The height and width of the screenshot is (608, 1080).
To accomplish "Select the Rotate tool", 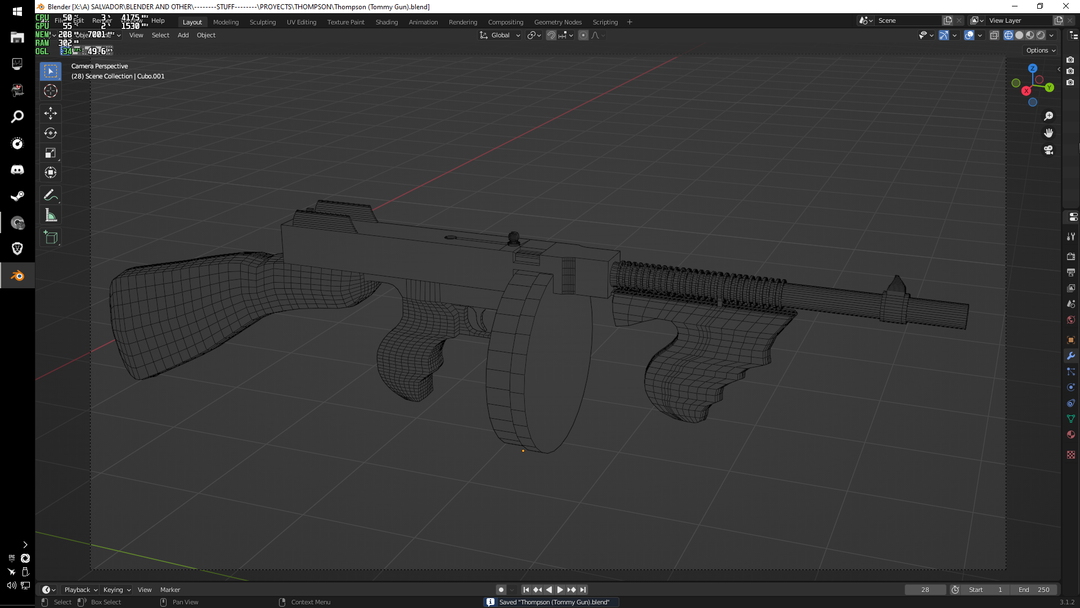I will click(x=50, y=133).
